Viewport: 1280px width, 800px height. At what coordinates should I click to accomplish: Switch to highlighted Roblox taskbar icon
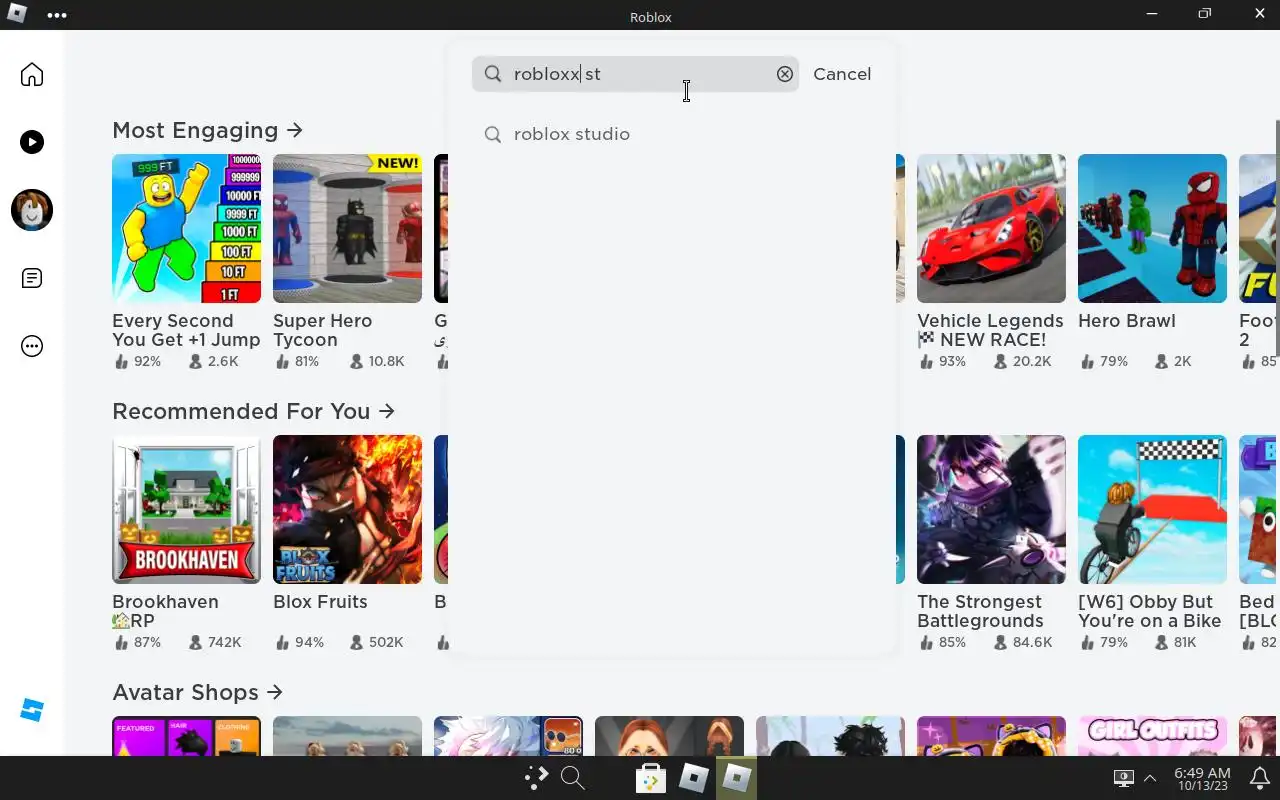(x=737, y=778)
